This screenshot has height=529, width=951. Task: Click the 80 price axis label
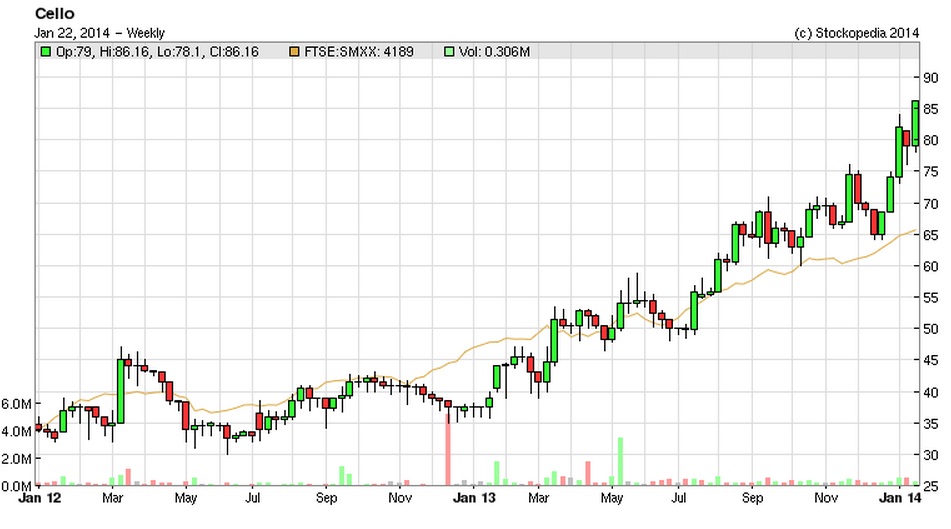pyautogui.click(x=930, y=140)
